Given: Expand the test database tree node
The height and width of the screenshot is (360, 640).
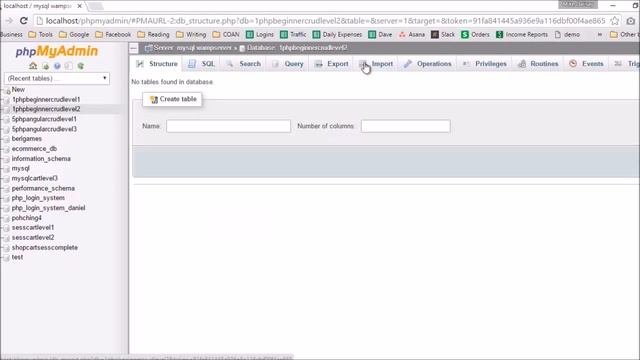Looking at the screenshot, I should (x=6, y=258).
